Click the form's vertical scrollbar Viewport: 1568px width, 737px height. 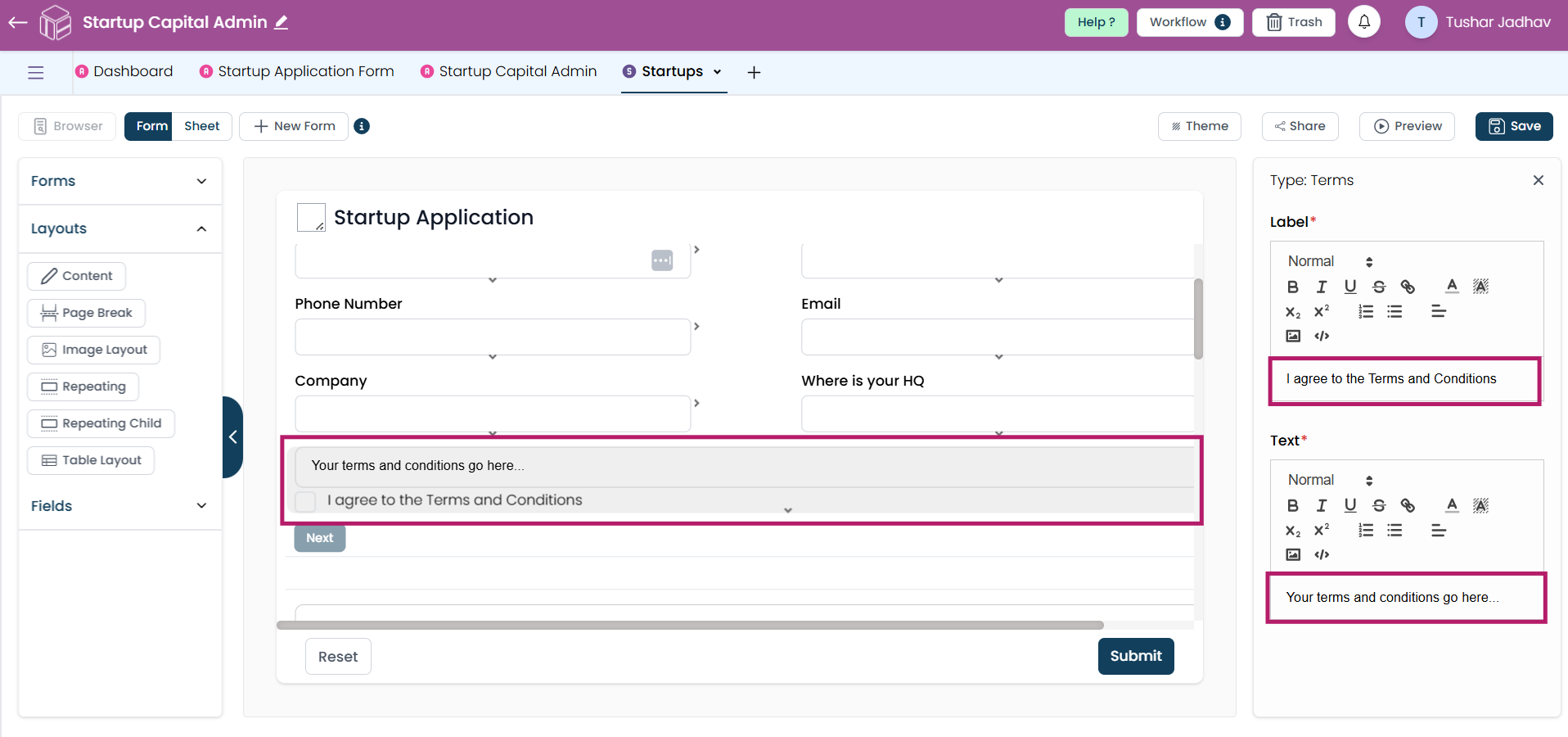(1198, 319)
